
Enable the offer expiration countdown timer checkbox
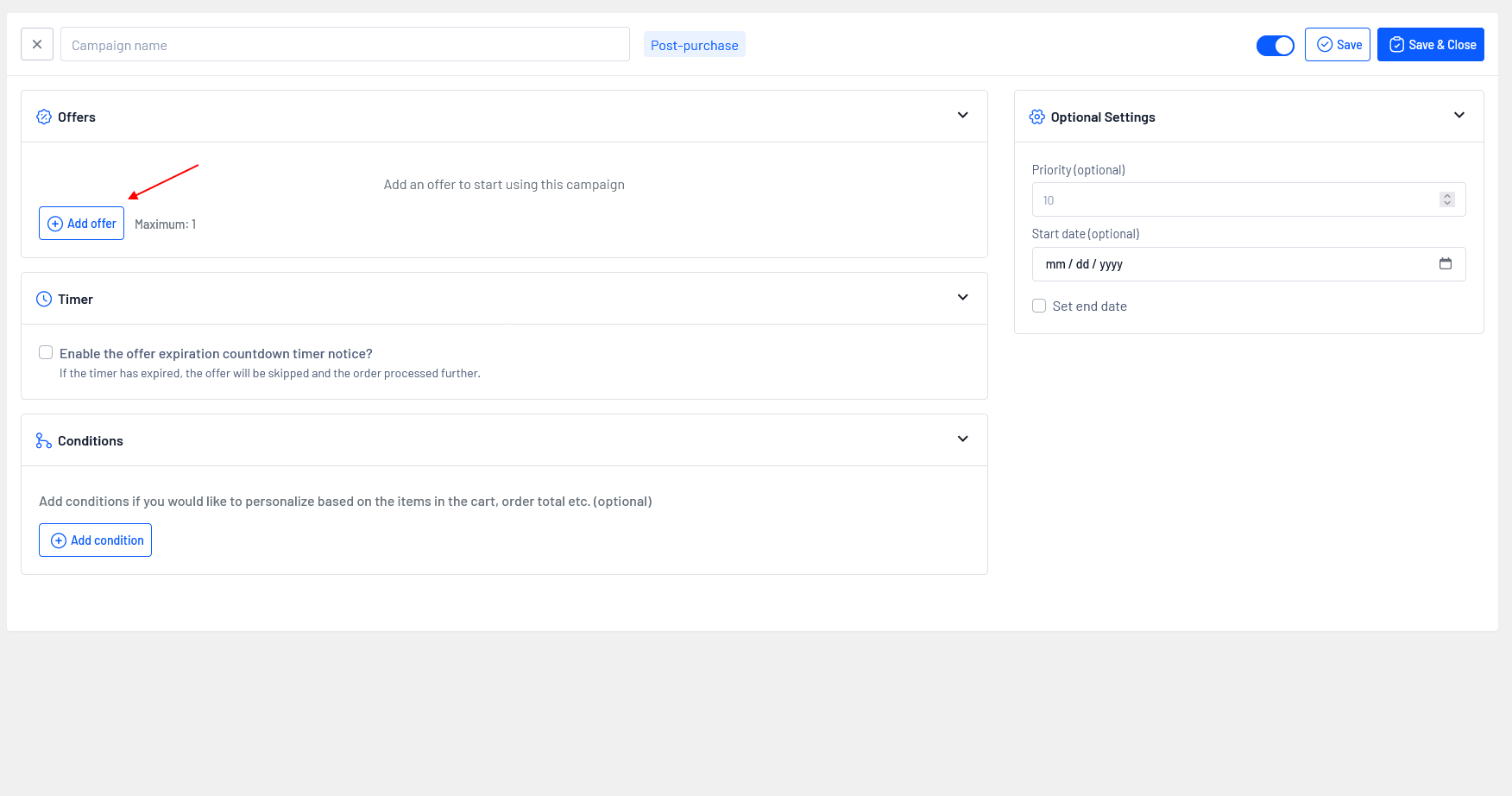[46, 352]
